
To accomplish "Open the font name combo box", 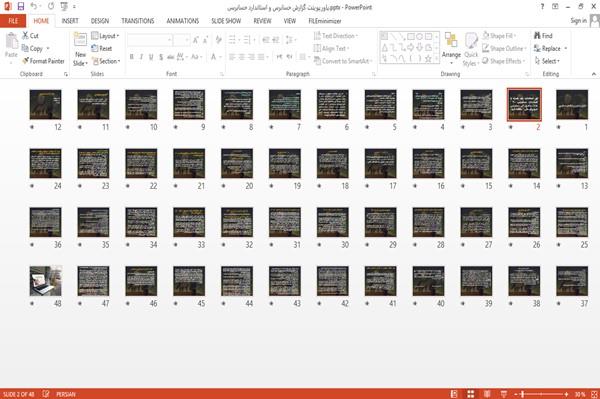I will (150, 40).
